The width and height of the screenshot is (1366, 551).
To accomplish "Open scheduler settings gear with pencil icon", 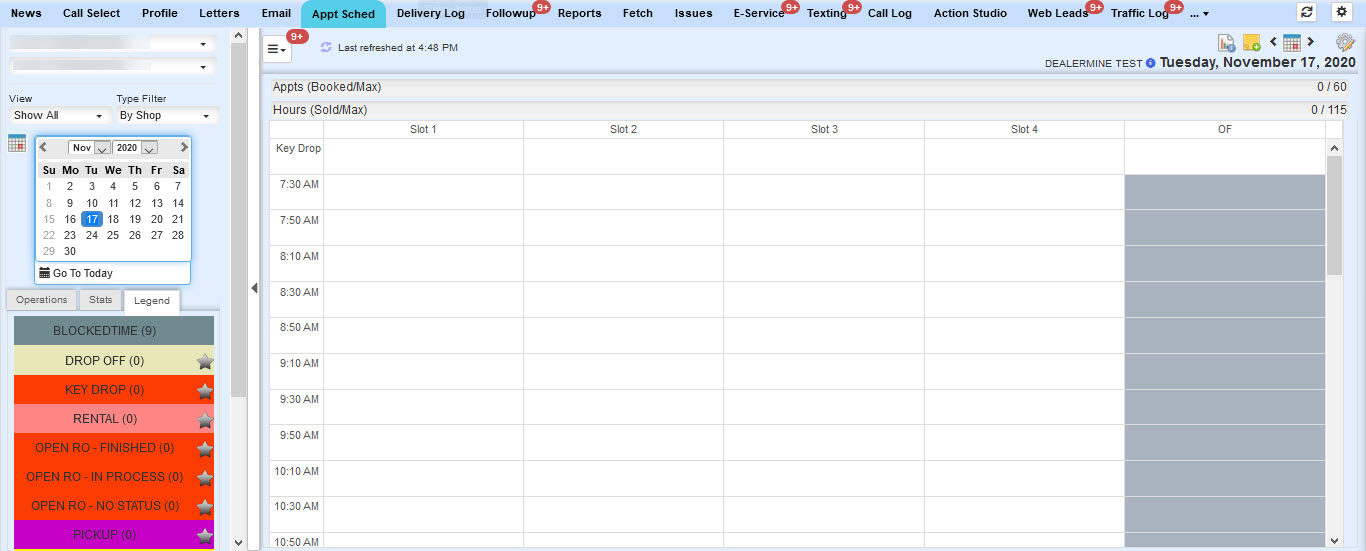I will pos(1345,42).
